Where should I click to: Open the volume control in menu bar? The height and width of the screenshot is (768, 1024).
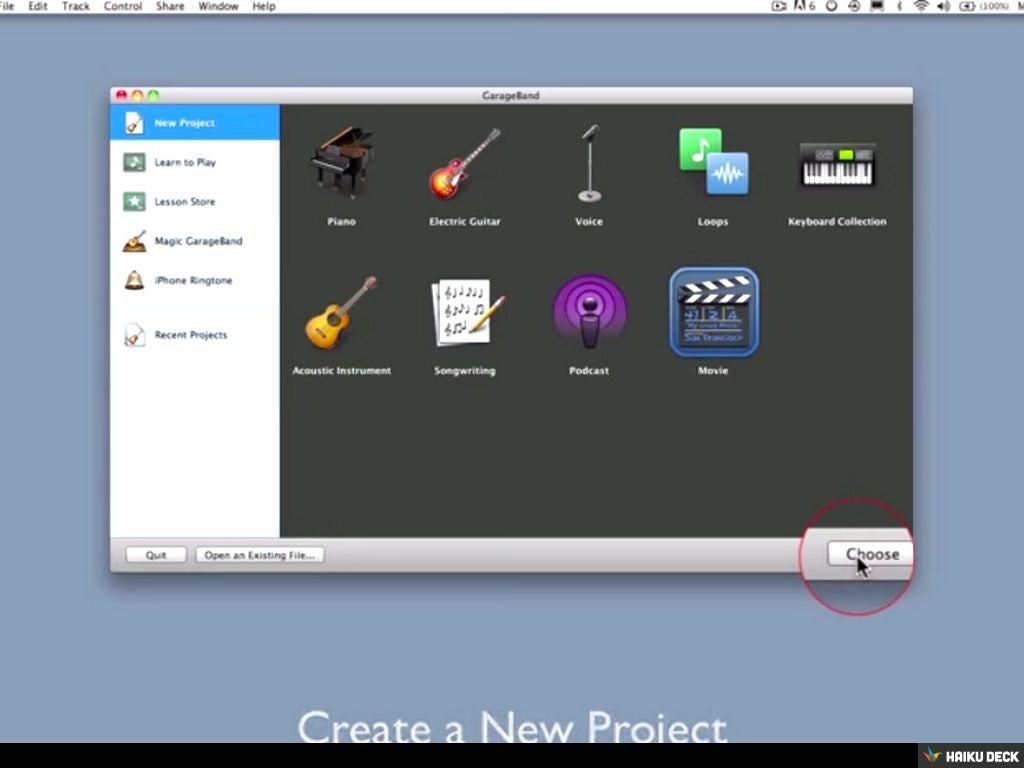pos(943,7)
